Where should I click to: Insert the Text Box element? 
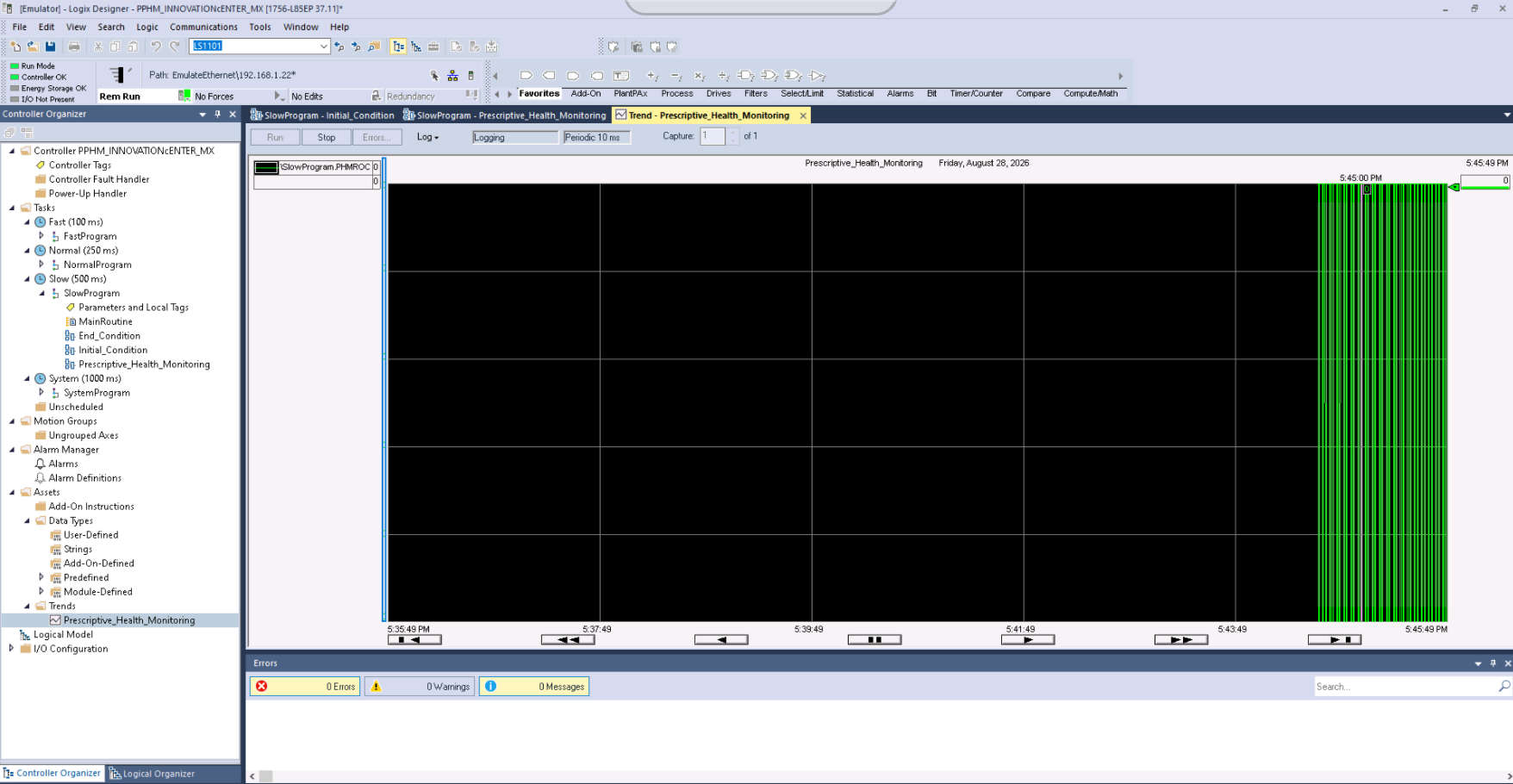click(621, 76)
